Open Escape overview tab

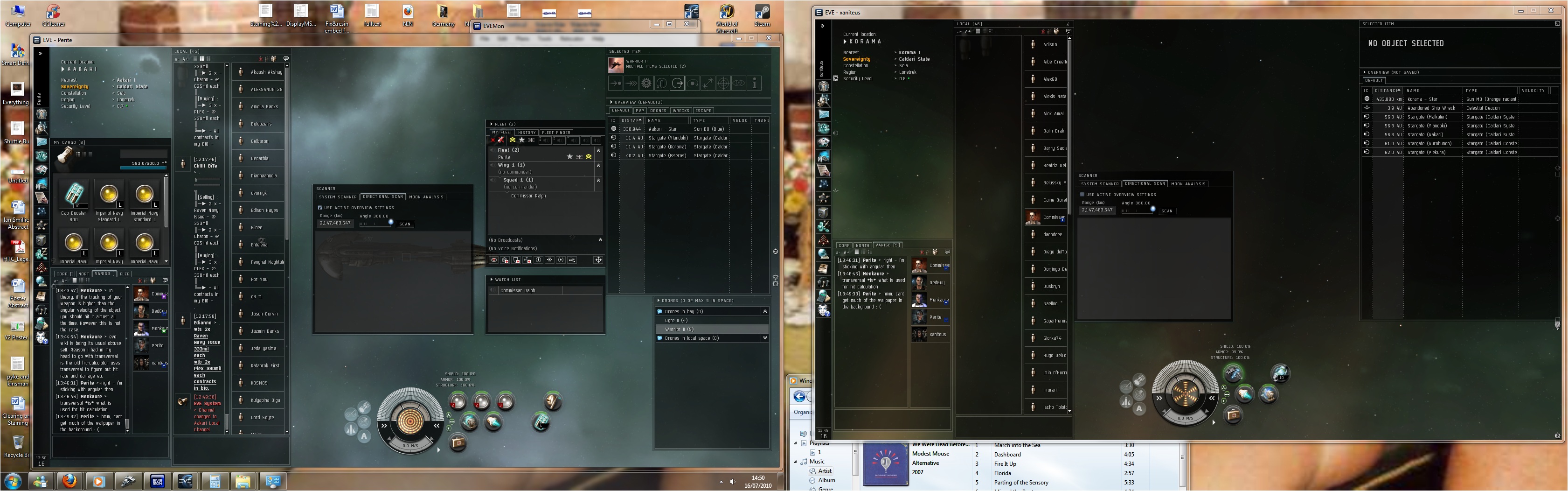click(703, 111)
